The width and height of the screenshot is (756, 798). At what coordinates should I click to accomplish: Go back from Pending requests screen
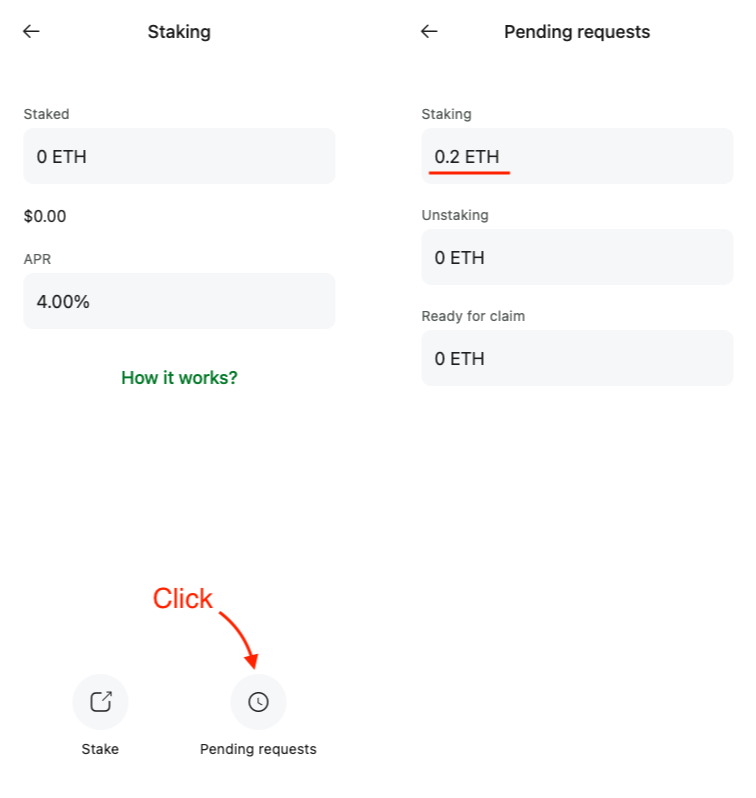[429, 32]
